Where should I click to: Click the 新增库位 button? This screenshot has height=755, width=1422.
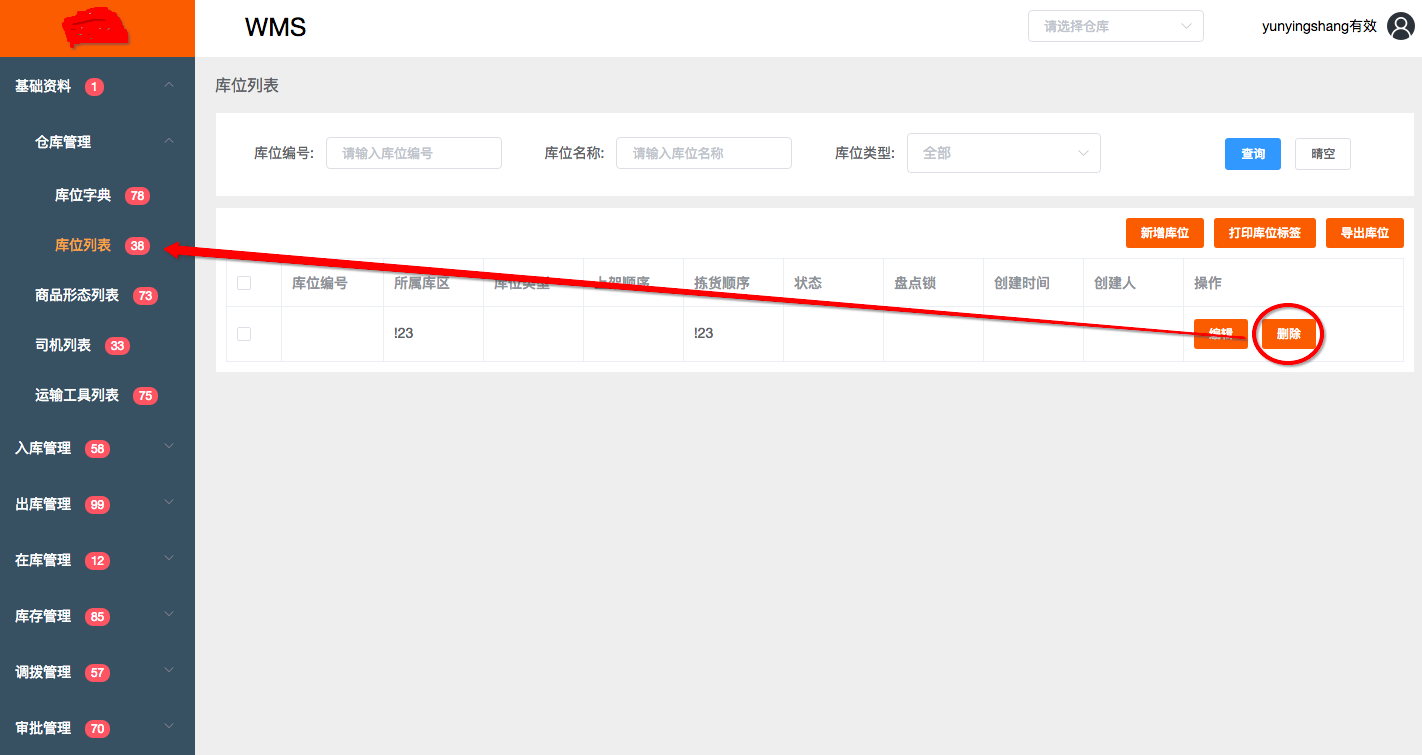1165,233
